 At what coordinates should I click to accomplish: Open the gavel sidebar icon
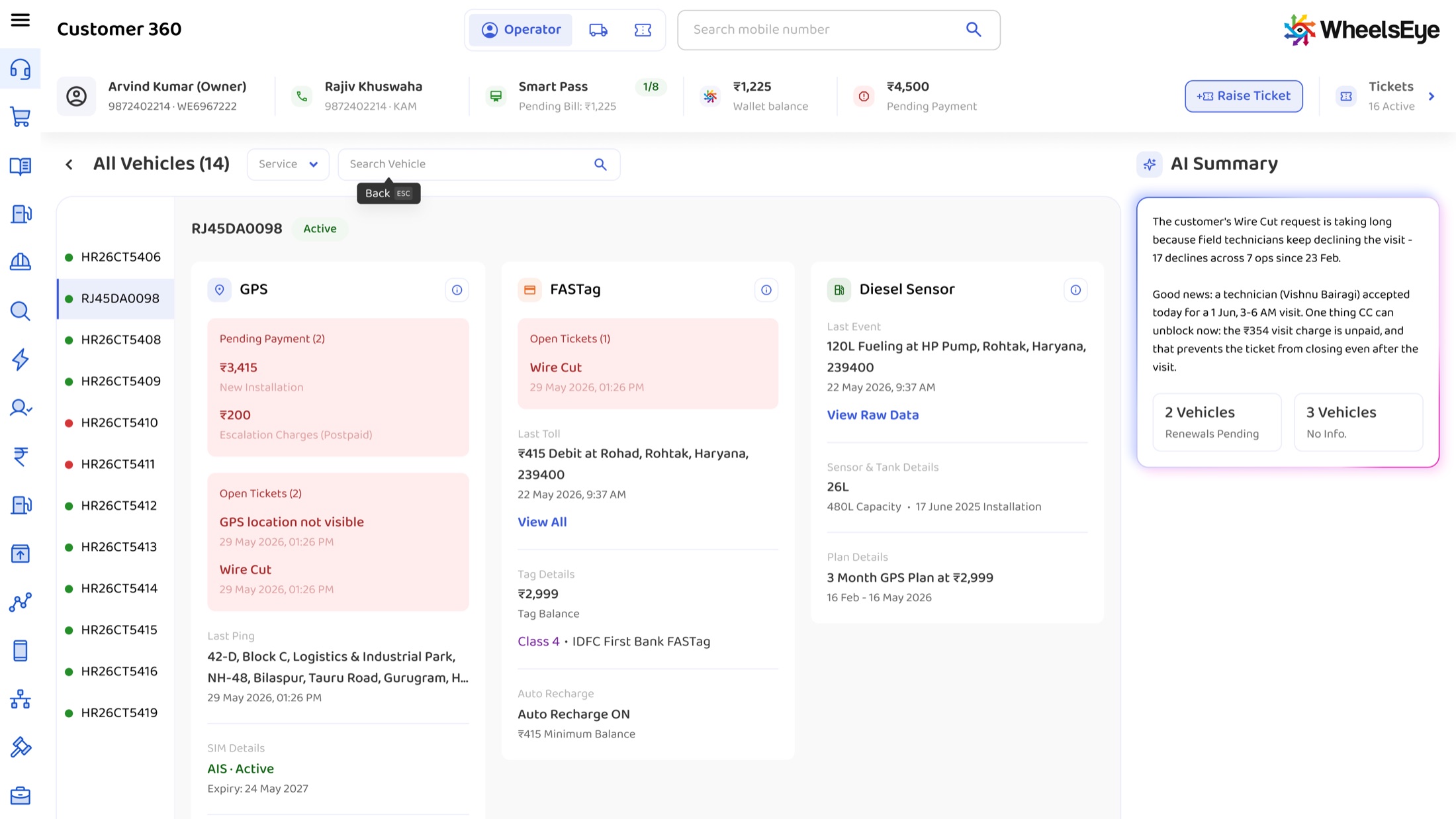(x=21, y=747)
